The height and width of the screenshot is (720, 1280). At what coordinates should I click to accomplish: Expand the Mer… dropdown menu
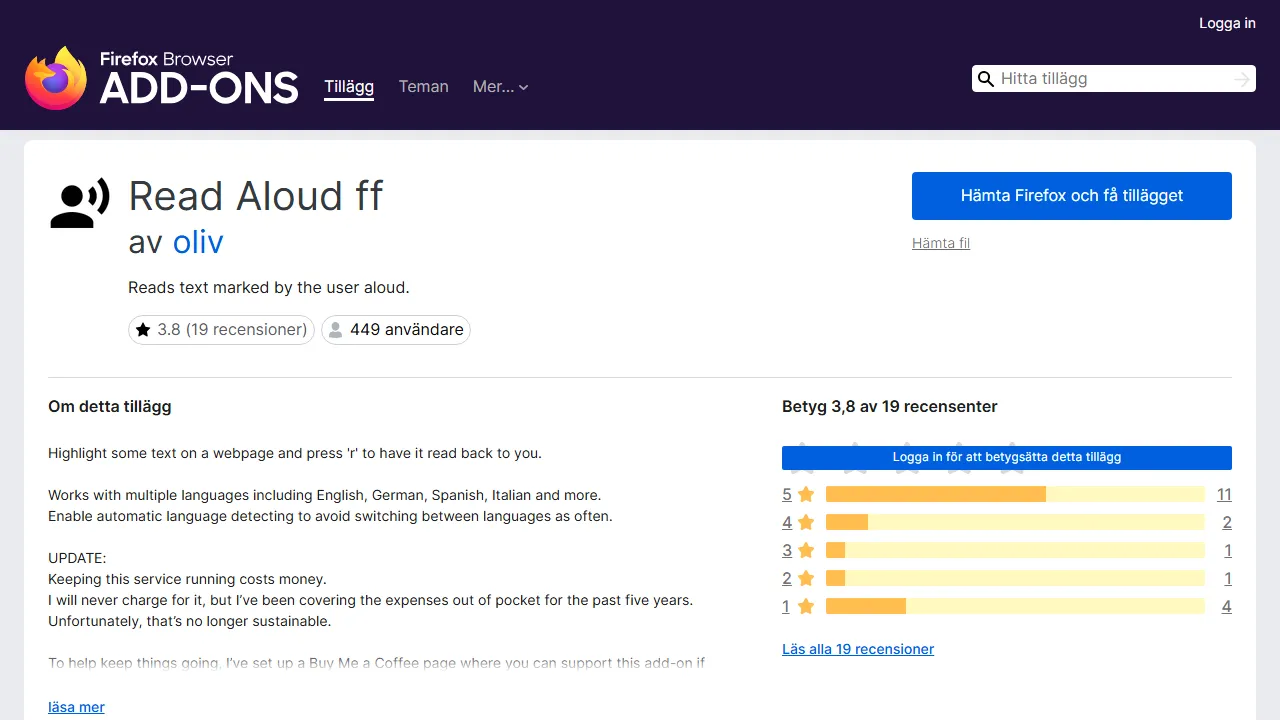click(500, 87)
